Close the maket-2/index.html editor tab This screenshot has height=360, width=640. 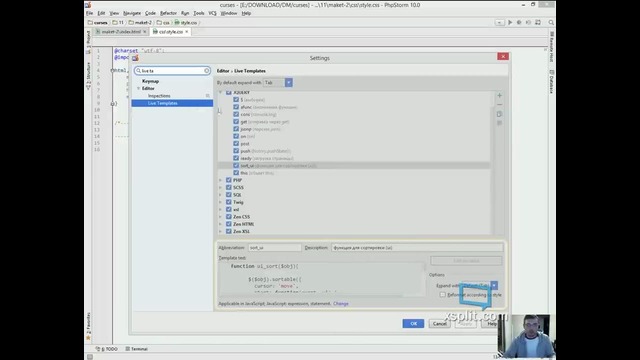[x=144, y=31]
